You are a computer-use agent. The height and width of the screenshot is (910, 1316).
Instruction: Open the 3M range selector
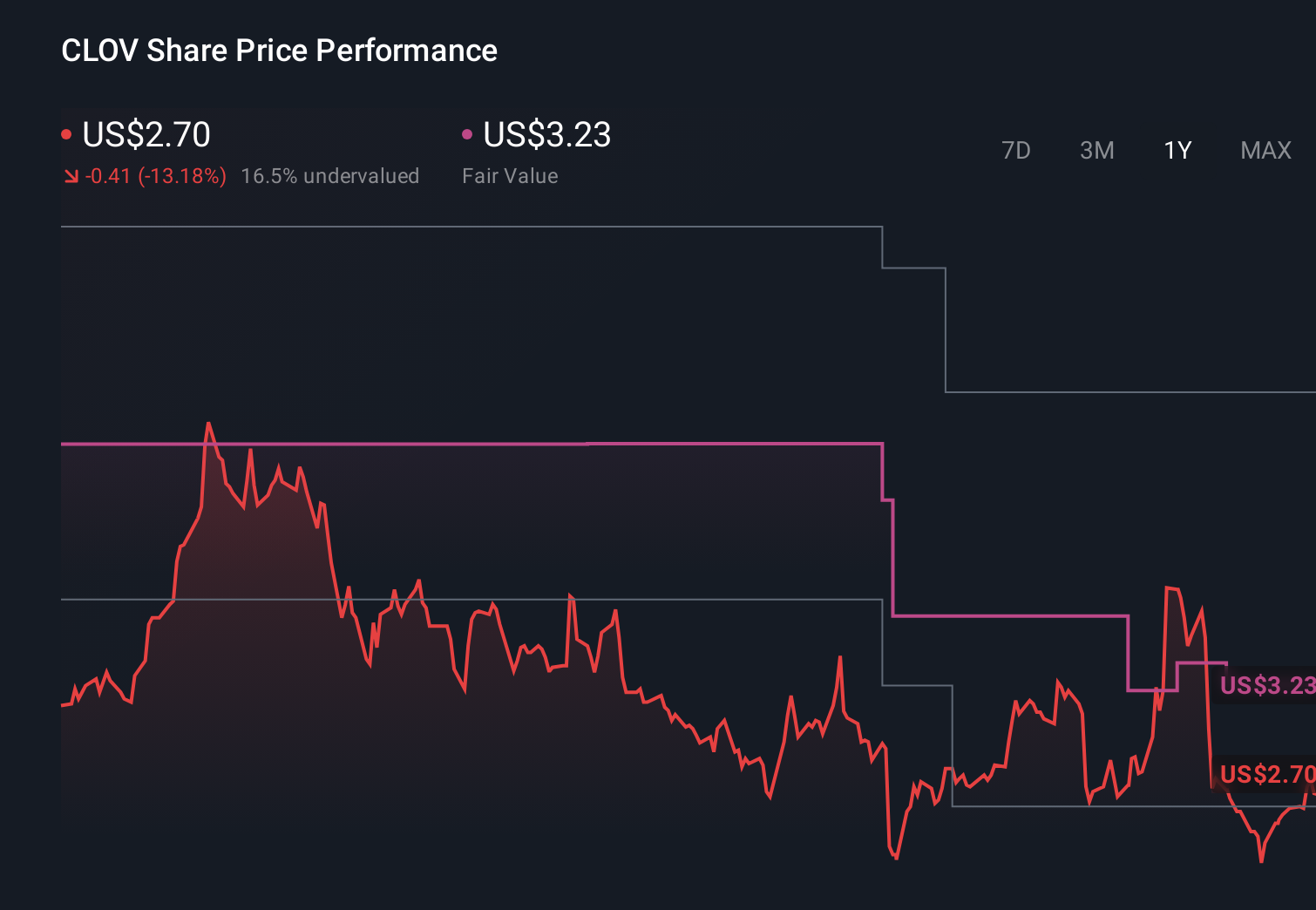(1096, 150)
